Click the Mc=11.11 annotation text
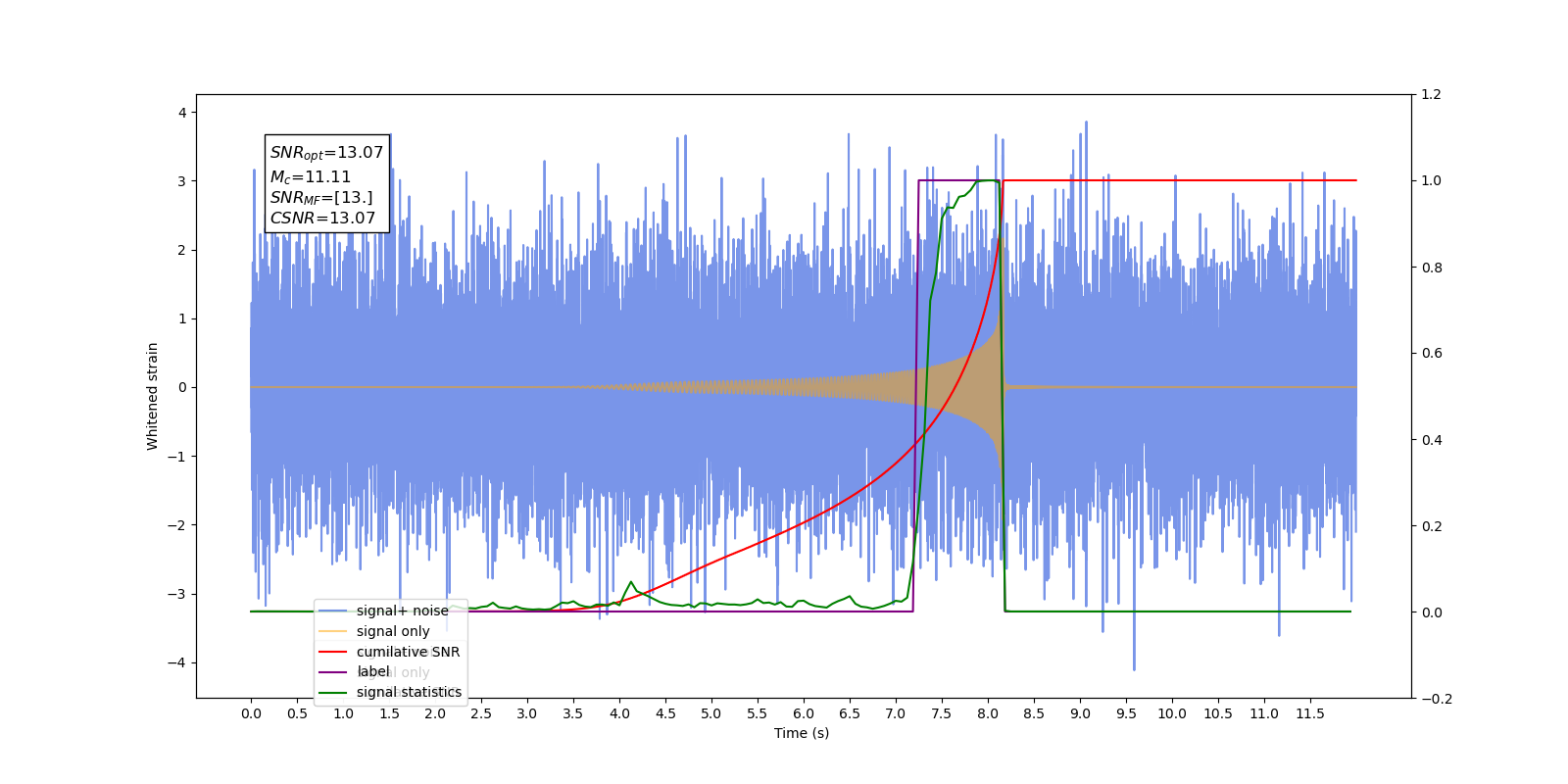Screen dimensions: 1568x784 [x=311, y=177]
